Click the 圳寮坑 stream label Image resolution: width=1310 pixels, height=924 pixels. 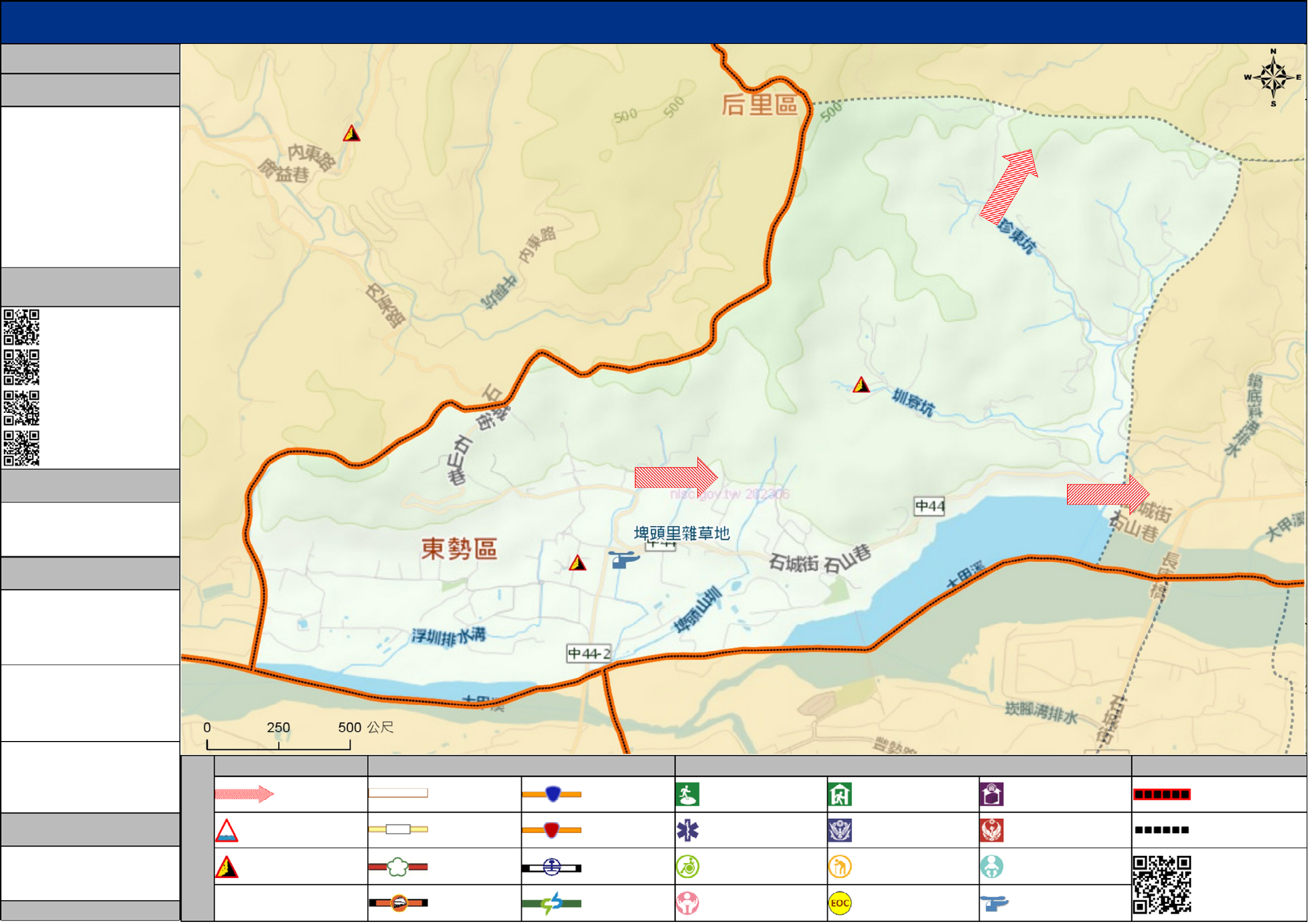(x=914, y=403)
